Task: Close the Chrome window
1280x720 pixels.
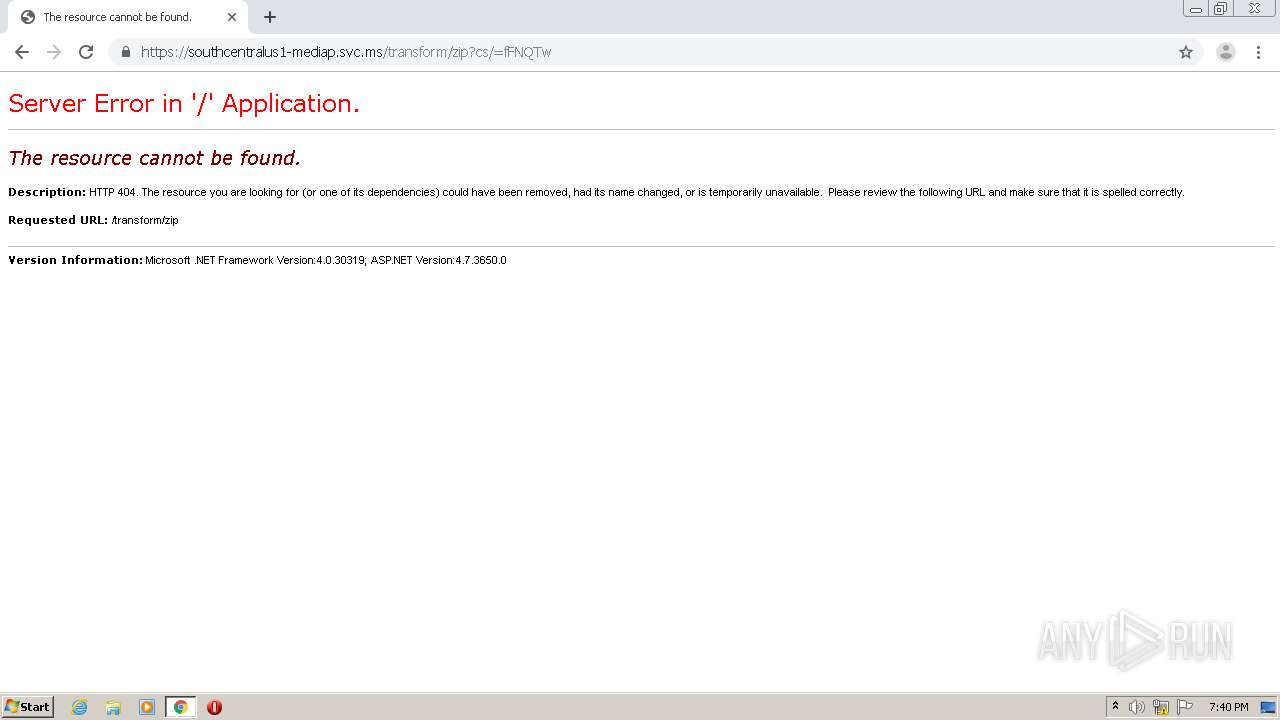Action: (x=1254, y=9)
